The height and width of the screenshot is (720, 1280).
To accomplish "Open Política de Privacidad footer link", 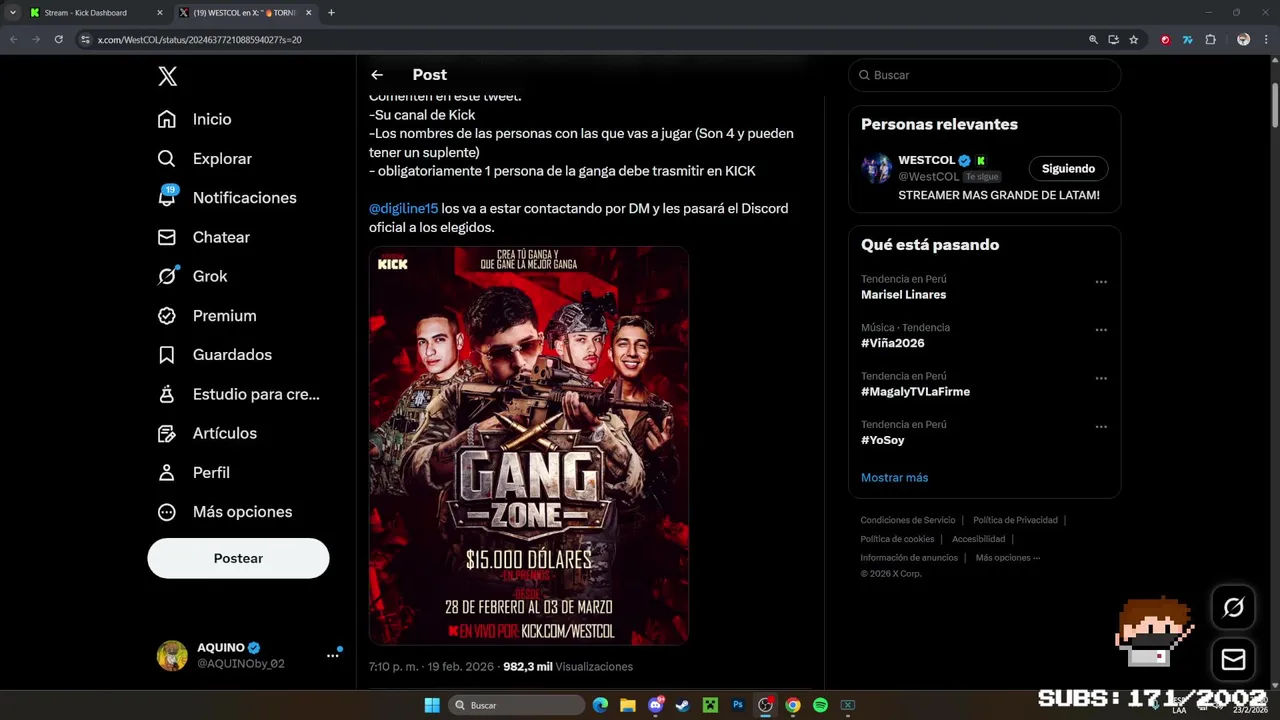I will 1015,520.
